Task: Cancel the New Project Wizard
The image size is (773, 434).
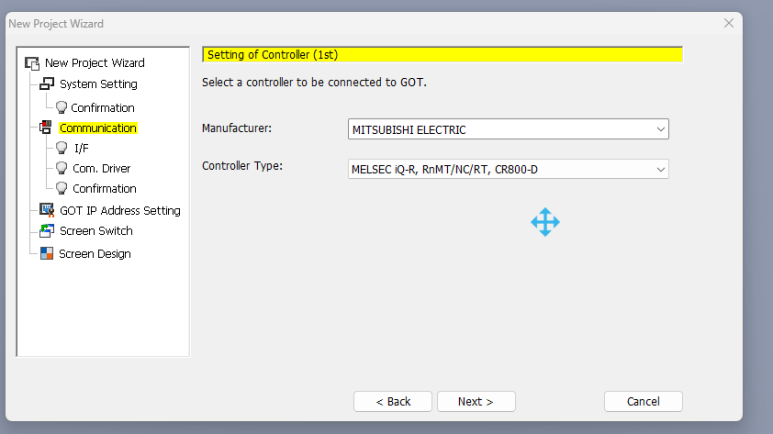Action: 643,401
